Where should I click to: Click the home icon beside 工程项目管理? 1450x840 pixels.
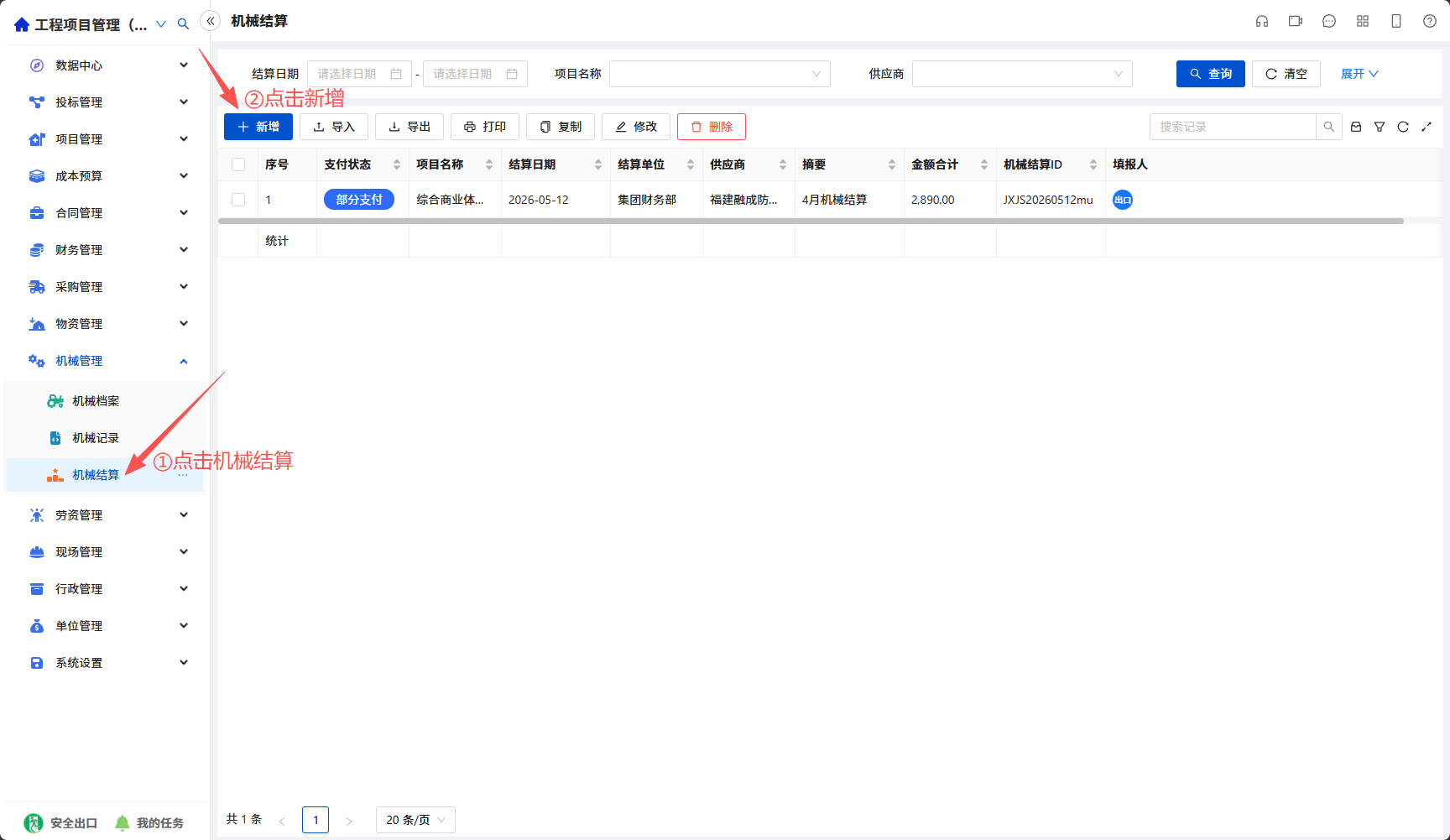click(22, 24)
